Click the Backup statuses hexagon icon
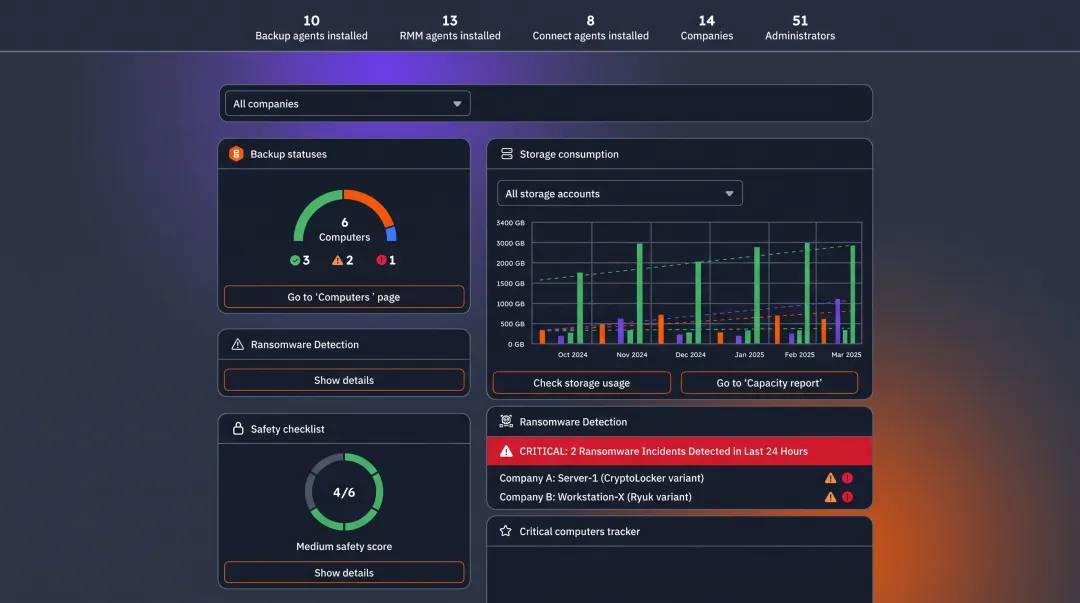The image size is (1080, 603). point(236,154)
